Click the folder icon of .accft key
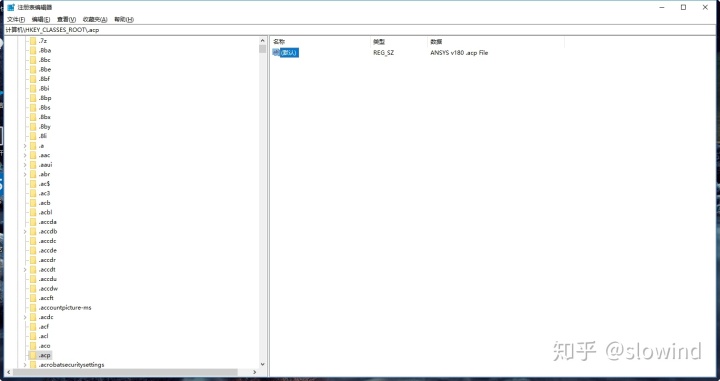This screenshot has width=720, height=381. (33, 298)
